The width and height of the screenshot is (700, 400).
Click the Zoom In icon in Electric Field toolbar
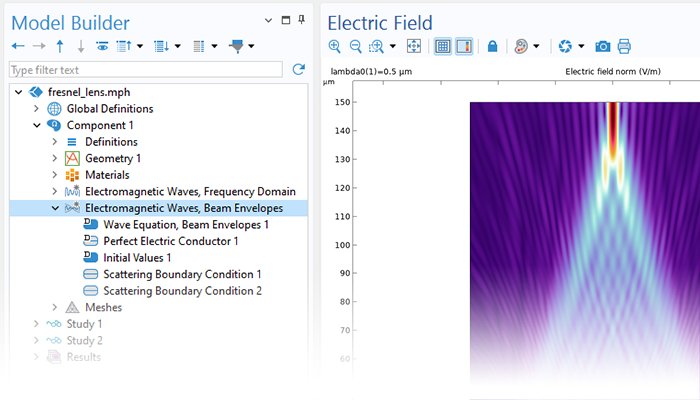click(334, 46)
